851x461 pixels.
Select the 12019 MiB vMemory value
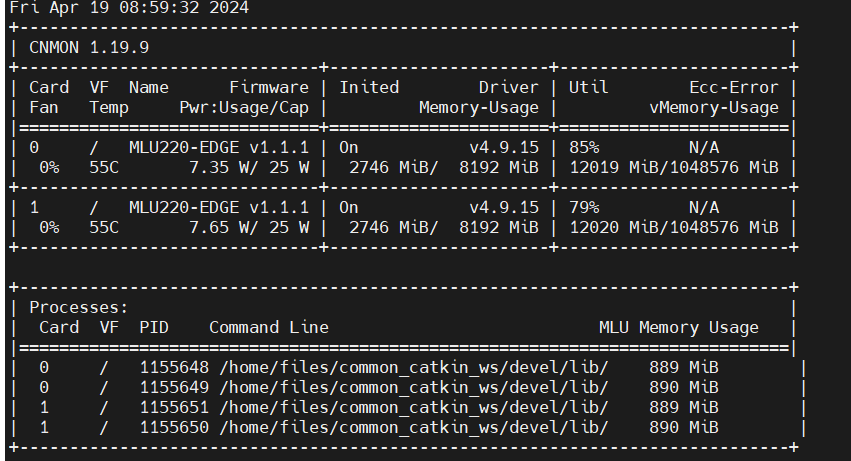coord(614,167)
